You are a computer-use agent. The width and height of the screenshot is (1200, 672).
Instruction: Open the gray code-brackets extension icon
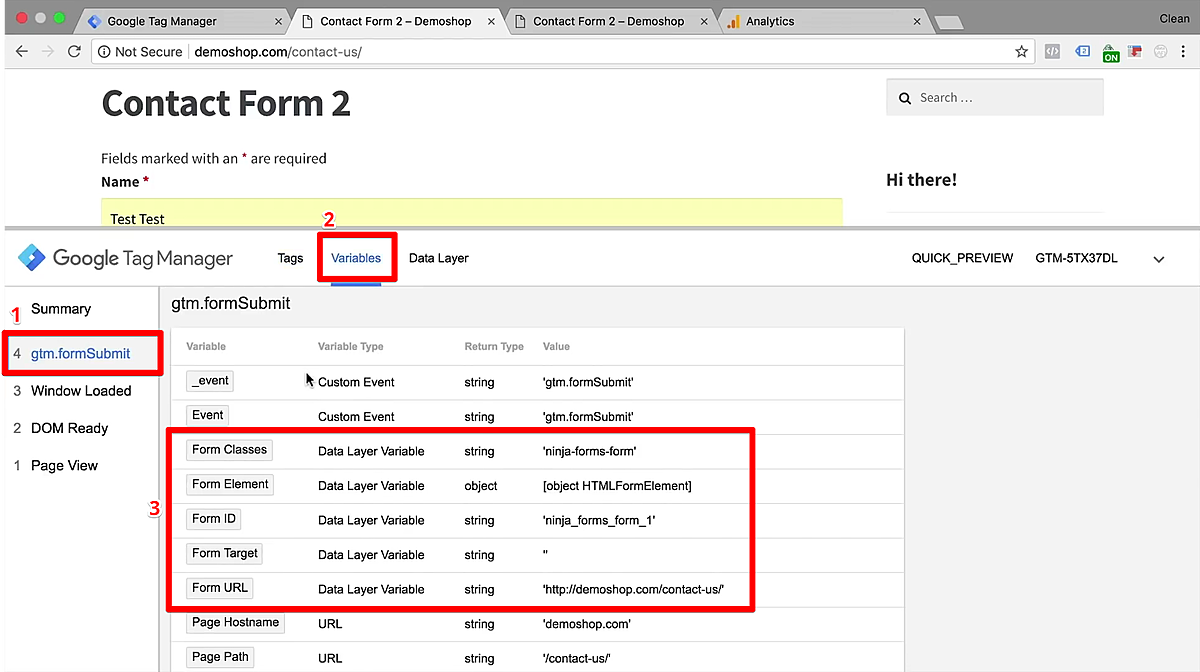1052,51
